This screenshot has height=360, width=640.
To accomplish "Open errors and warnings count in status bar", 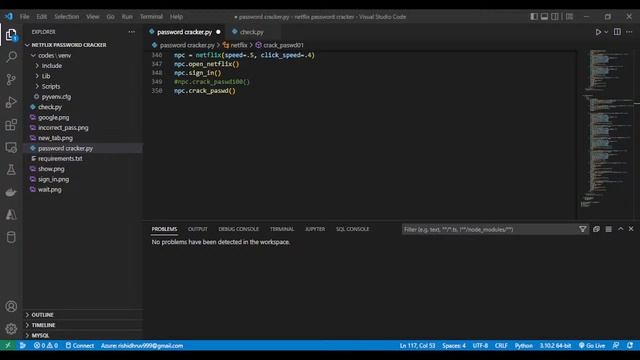I will [x=46, y=345].
